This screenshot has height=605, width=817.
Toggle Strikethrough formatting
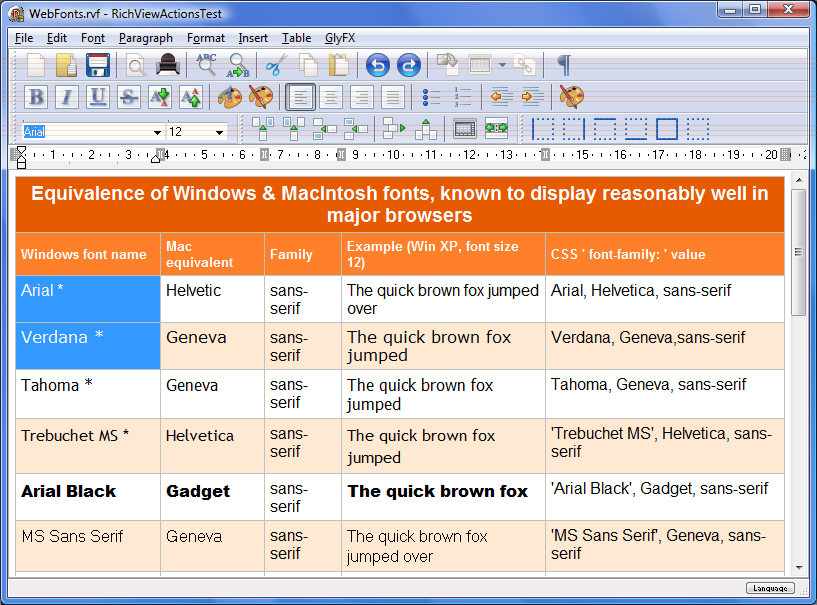coord(129,97)
